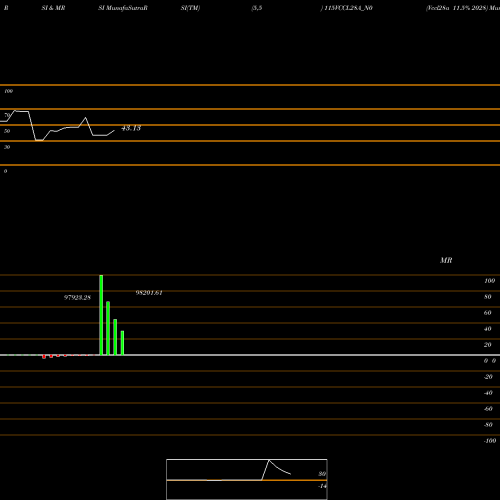Click the leftmost red MR bar
This screenshot has height=500, width=500.
[x=44, y=357]
